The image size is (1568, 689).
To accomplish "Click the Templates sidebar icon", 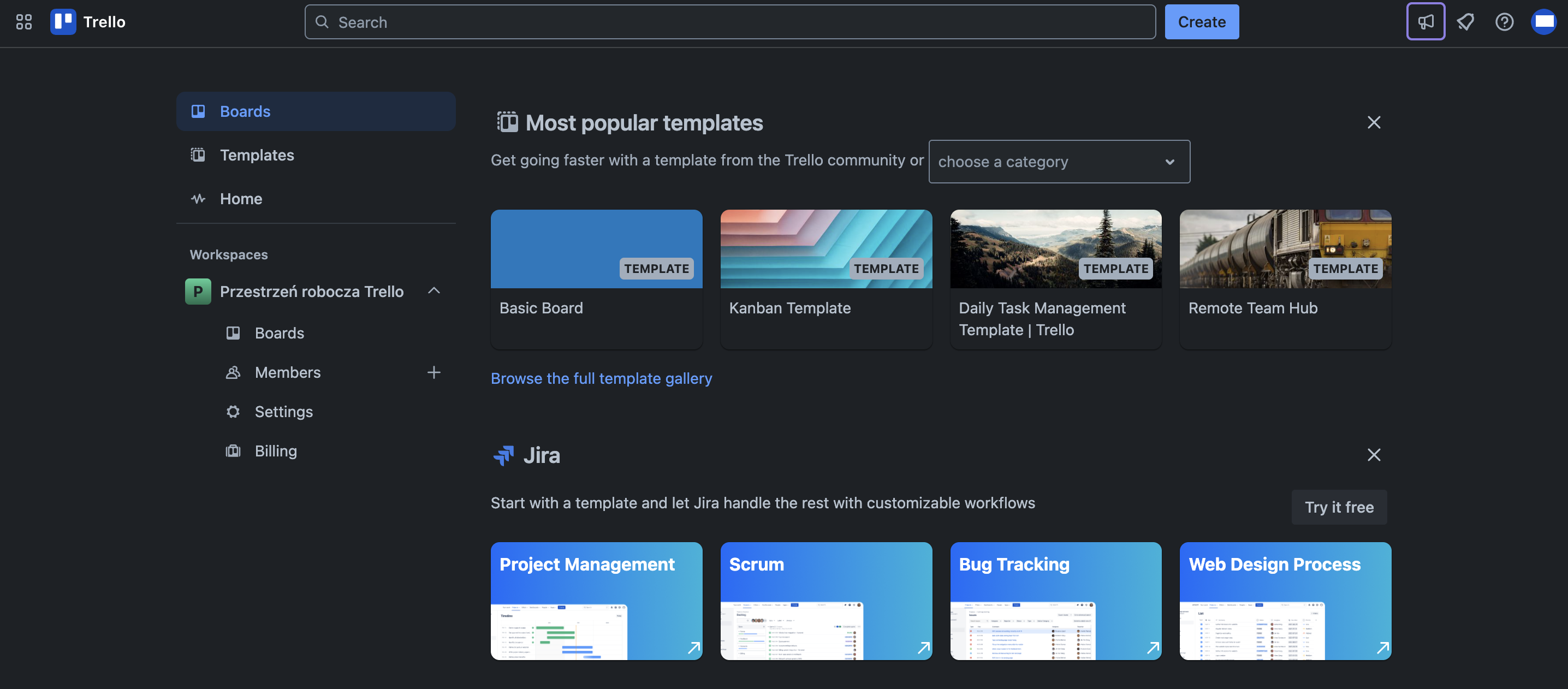I will pos(198,155).
